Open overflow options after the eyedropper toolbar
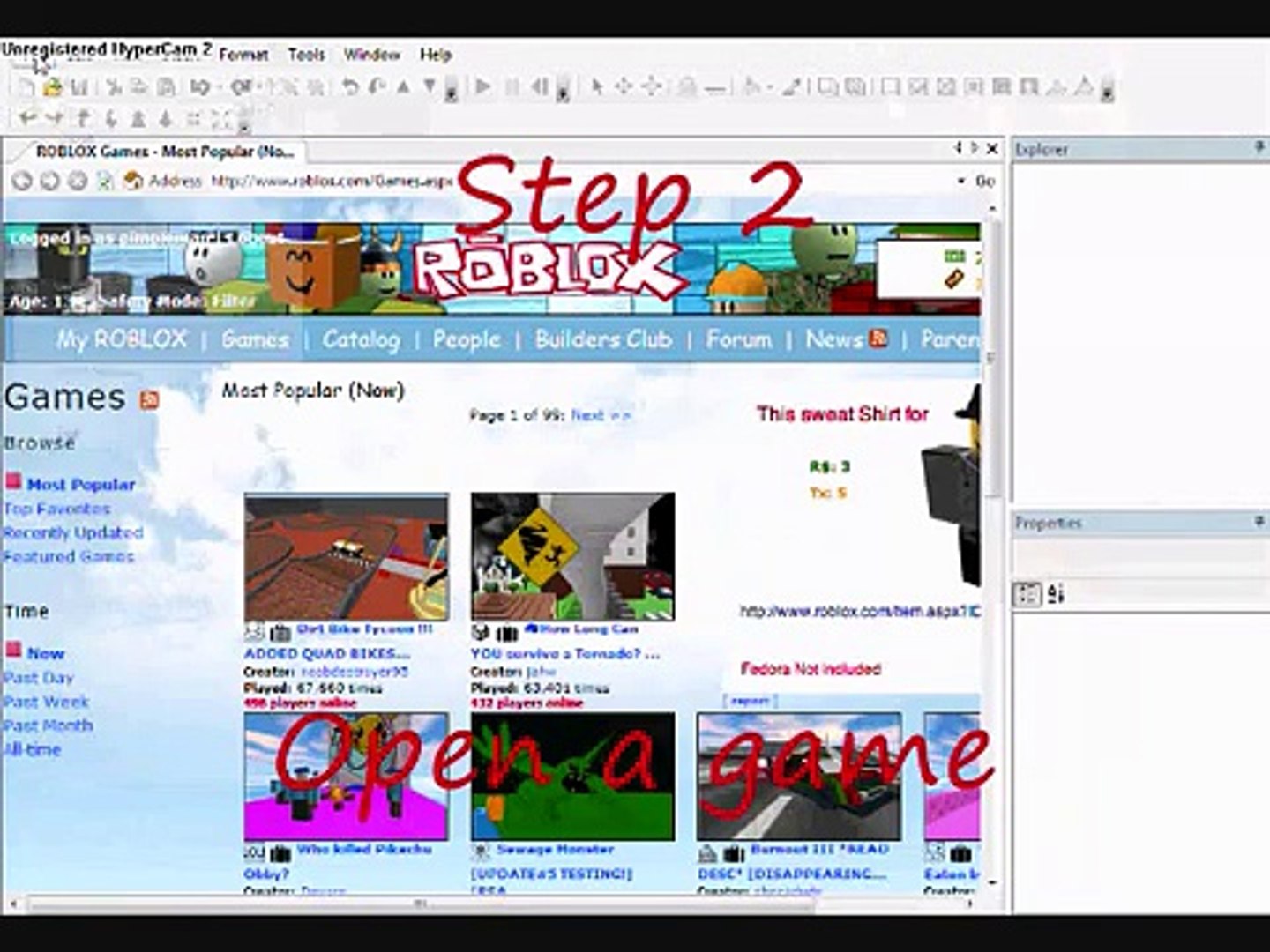Image resolution: width=1270 pixels, height=952 pixels. [1108, 89]
